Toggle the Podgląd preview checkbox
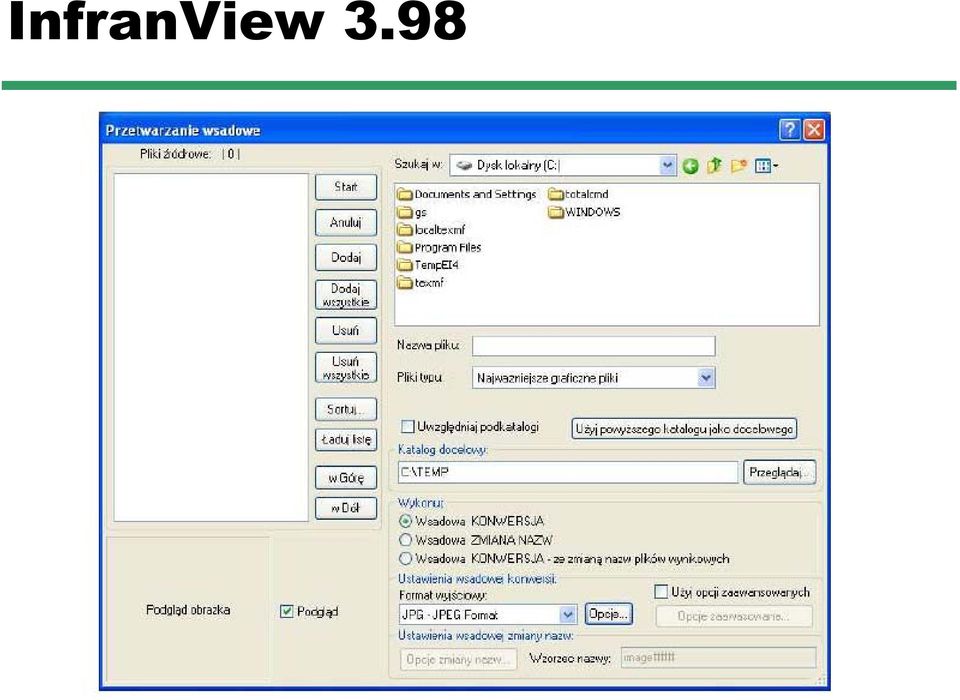This screenshot has width=960, height=700. click(286, 611)
